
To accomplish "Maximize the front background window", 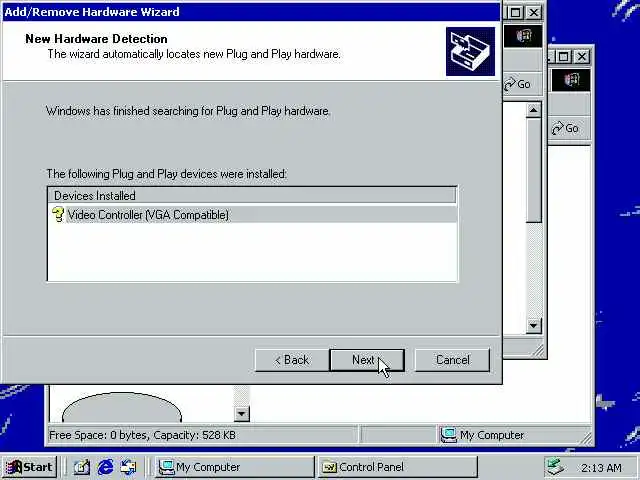I will [x=515, y=13].
